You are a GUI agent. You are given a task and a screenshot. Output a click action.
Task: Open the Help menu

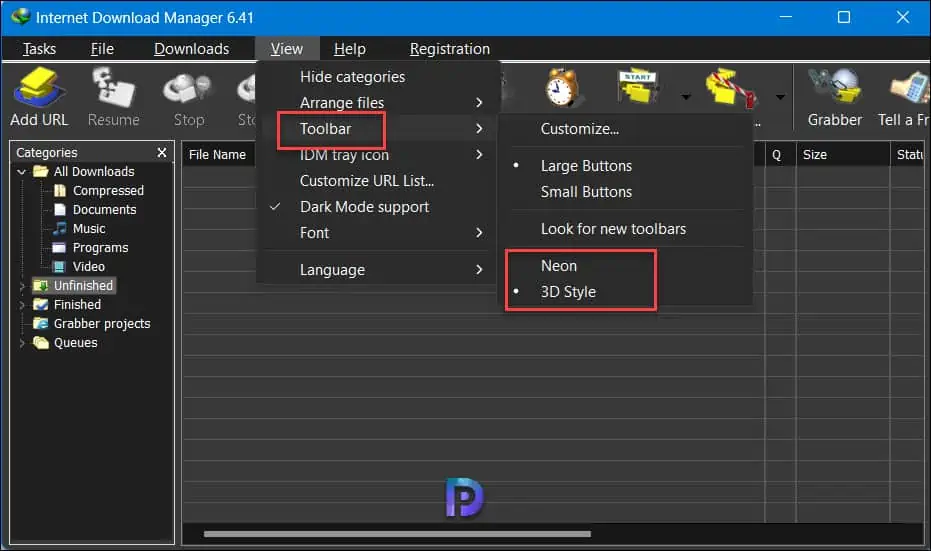pos(350,49)
